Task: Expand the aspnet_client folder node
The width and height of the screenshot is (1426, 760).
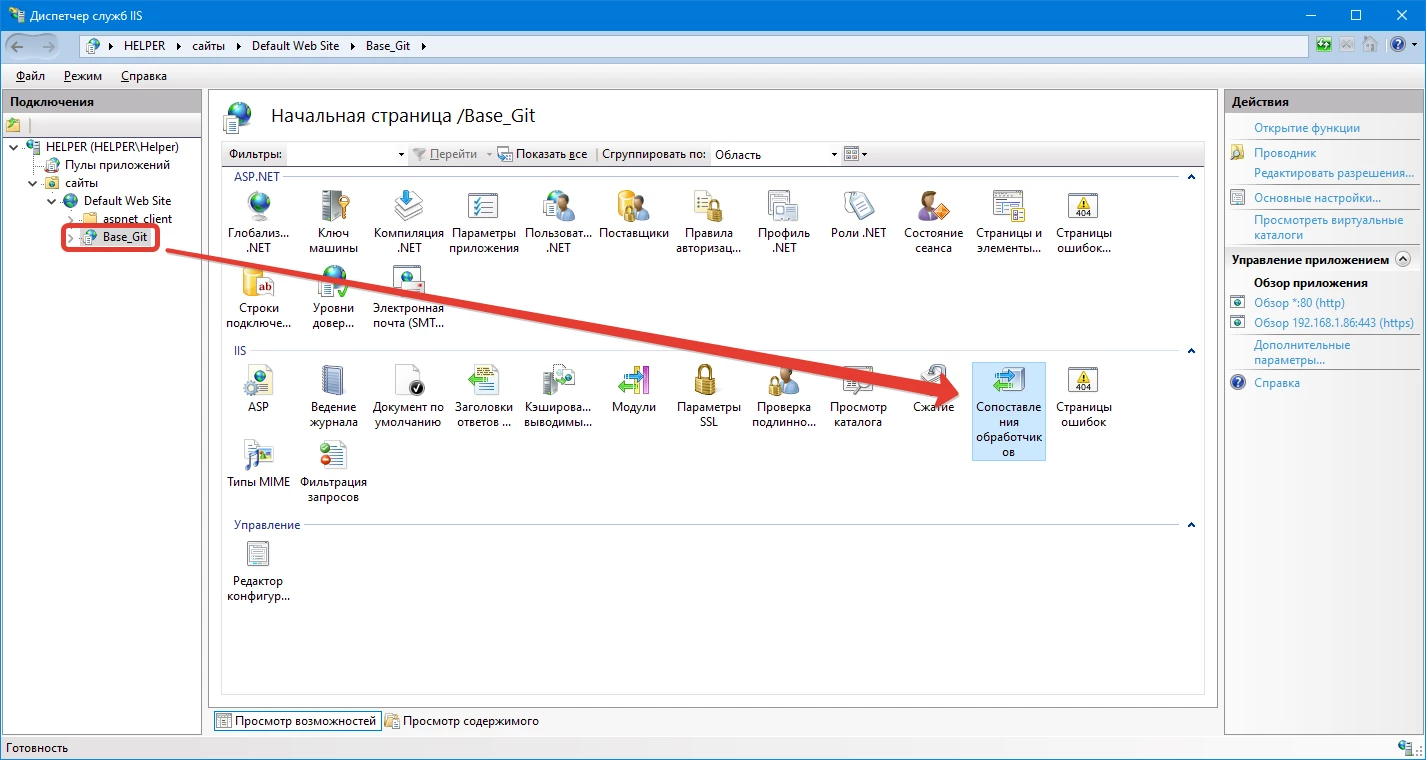Action: [70, 219]
